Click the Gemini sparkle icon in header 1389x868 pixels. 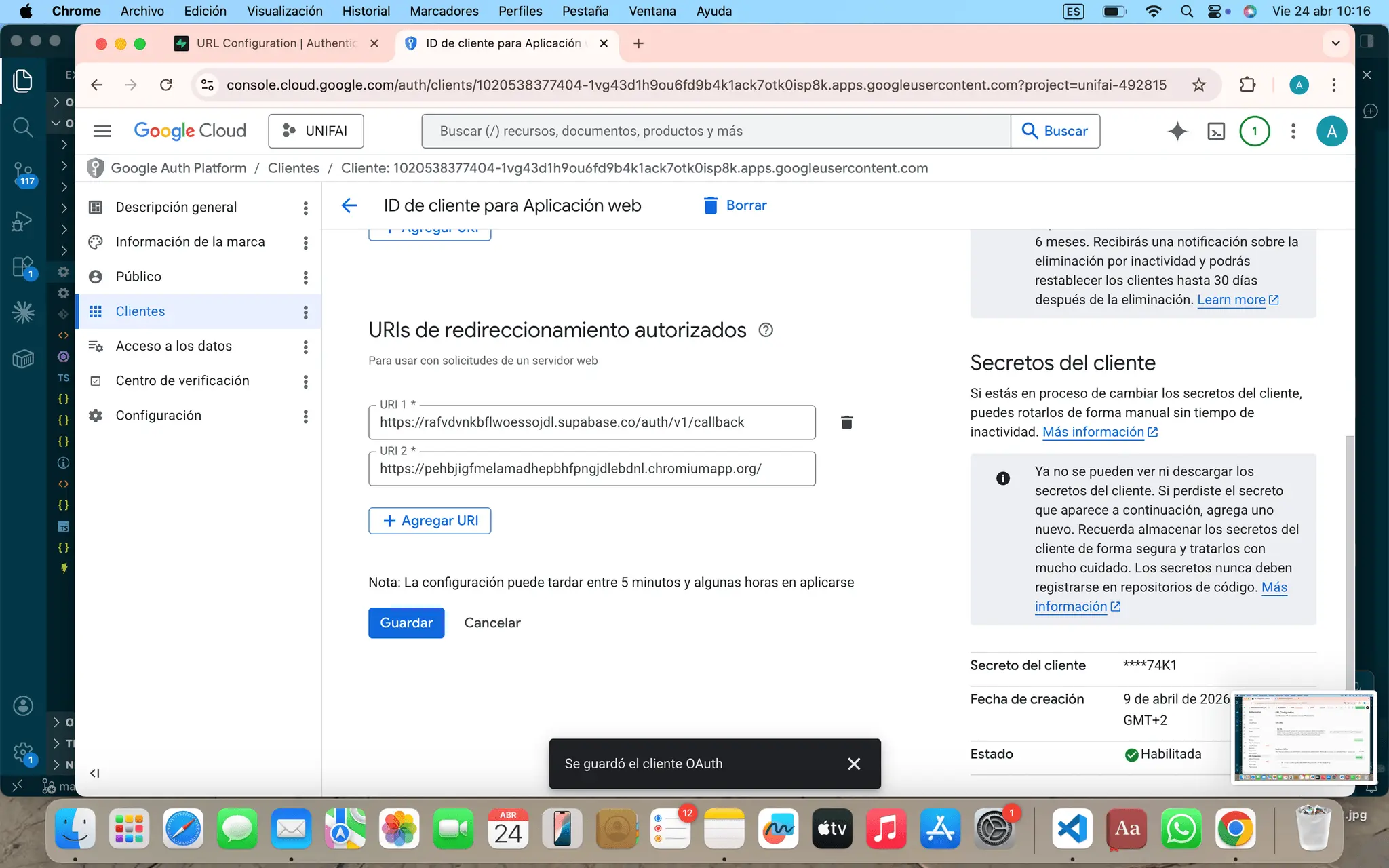pos(1177,131)
